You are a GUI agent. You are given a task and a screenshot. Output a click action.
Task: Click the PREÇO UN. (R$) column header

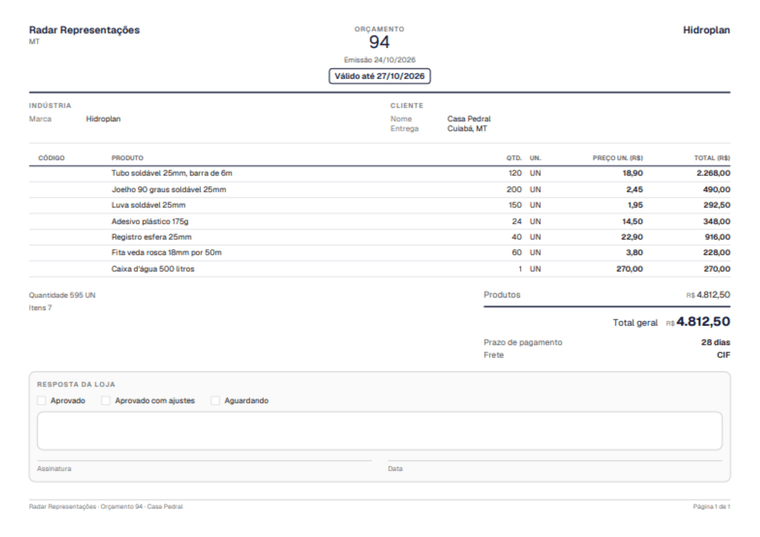[618, 158]
